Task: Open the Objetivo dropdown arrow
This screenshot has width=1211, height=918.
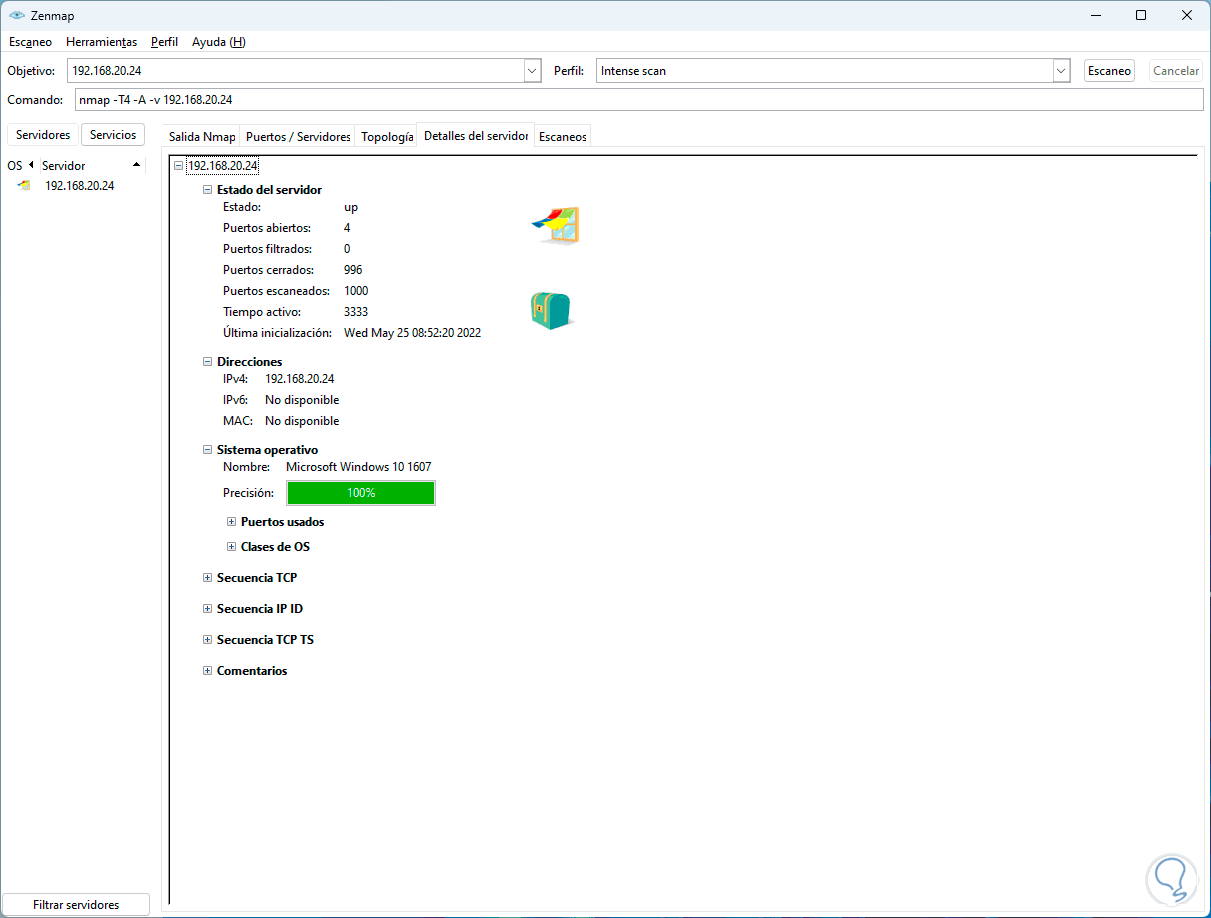Action: coord(532,71)
